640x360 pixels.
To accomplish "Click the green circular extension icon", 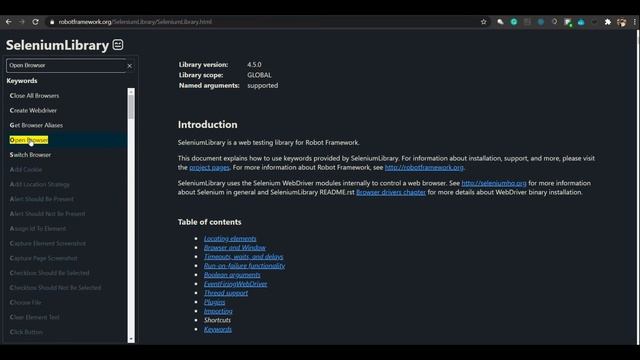I will point(514,22).
